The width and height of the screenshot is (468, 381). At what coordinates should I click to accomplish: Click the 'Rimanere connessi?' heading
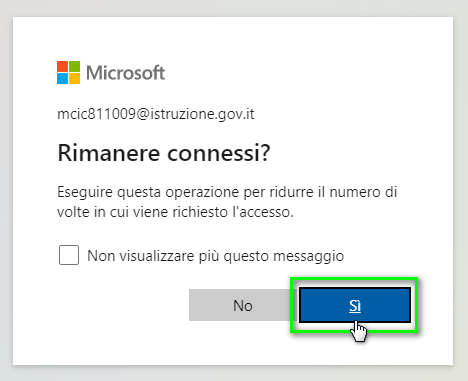[x=164, y=153]
